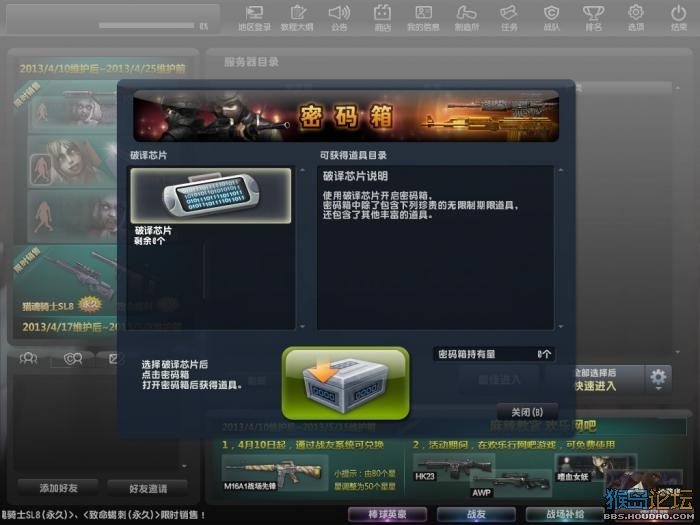This screenshot has width=700, height=525.
Task: Click the 嗜血女妖 character image
Action: click(596, 468)
